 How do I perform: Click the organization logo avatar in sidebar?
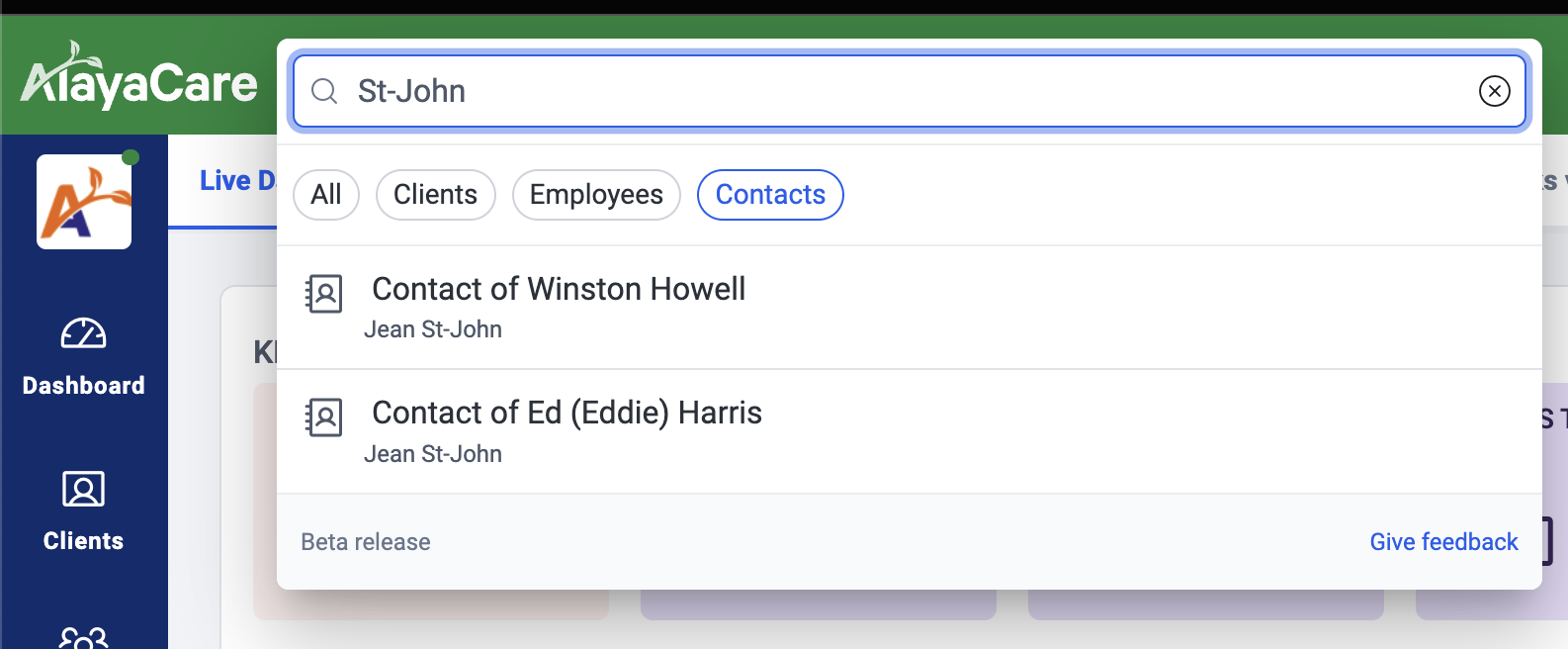tap(84, 202)
